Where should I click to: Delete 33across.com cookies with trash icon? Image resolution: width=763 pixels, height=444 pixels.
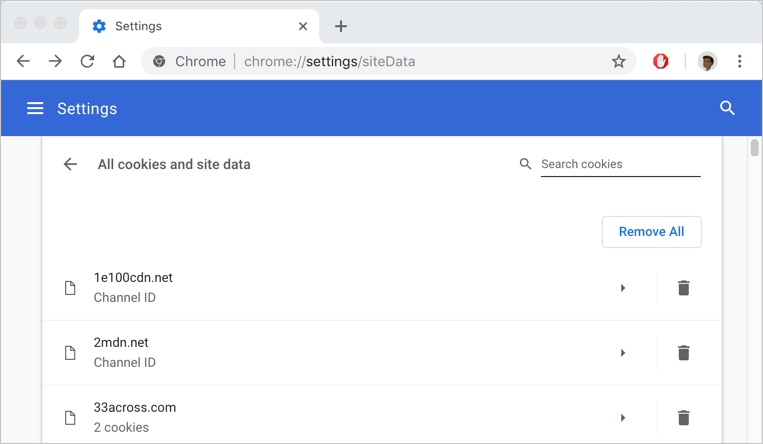tap(683, 418)
